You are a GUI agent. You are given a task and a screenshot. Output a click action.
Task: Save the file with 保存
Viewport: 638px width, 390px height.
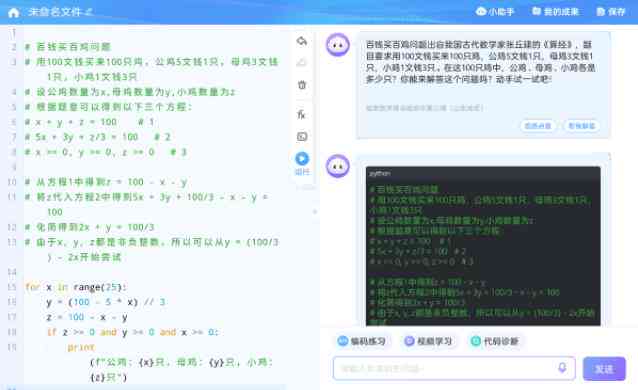point(611,11)
